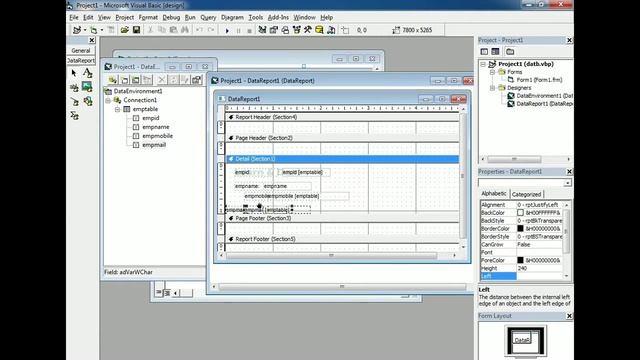Click the BackColor property color swatch
640x360 pixels.
point(520,213)
